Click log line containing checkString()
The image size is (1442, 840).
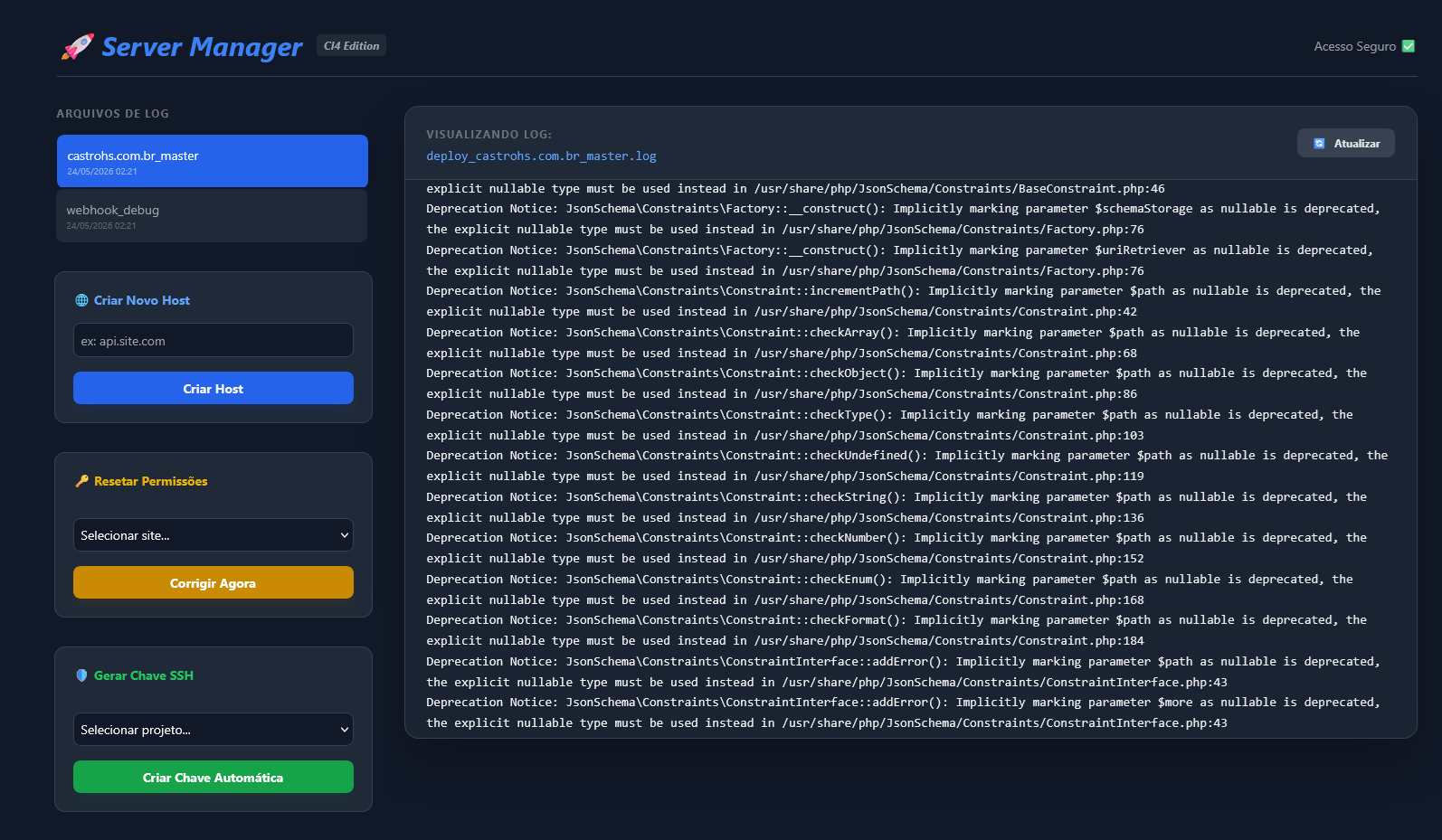(897, 497)
